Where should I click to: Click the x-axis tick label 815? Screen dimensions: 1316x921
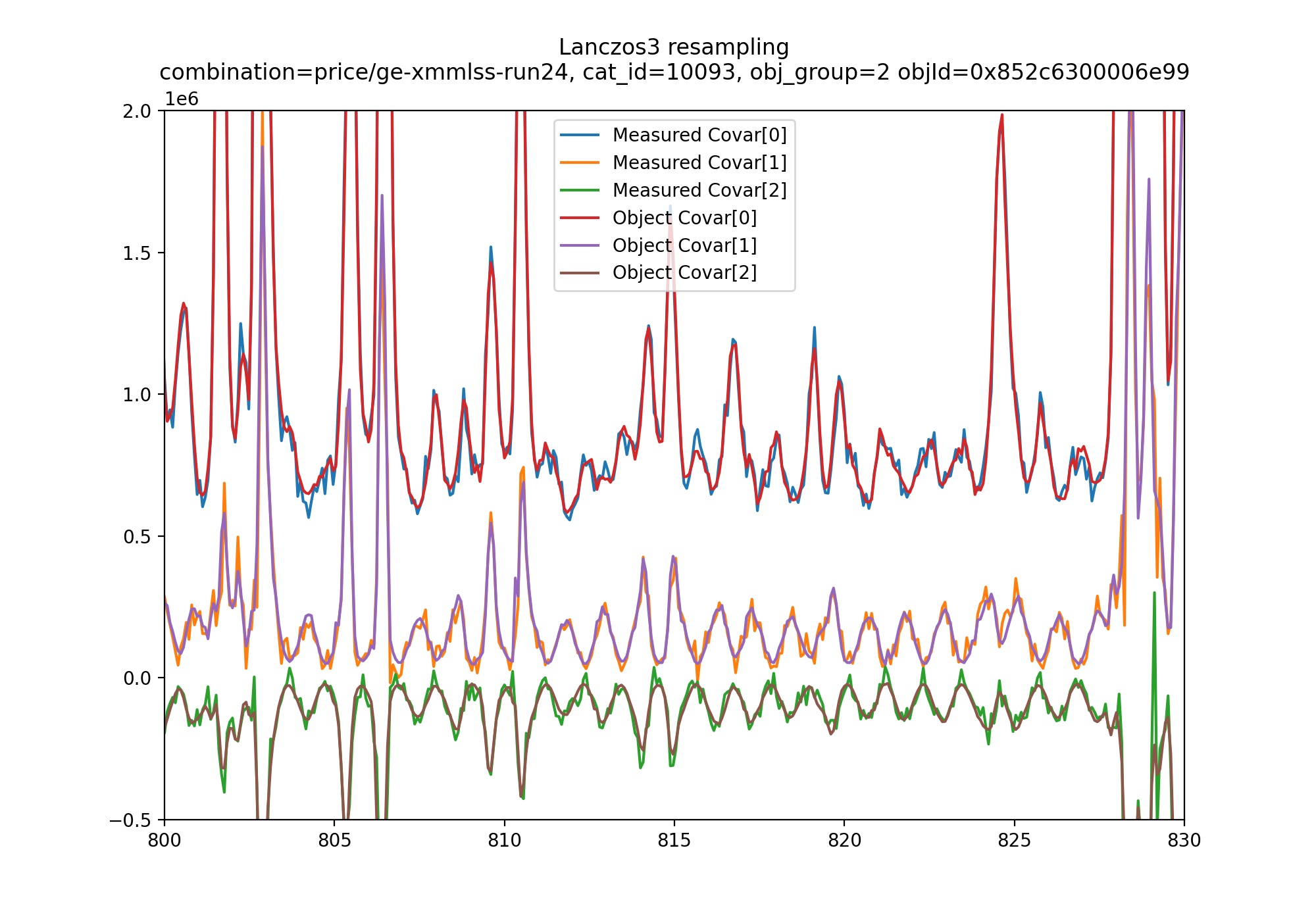[674, 841]
